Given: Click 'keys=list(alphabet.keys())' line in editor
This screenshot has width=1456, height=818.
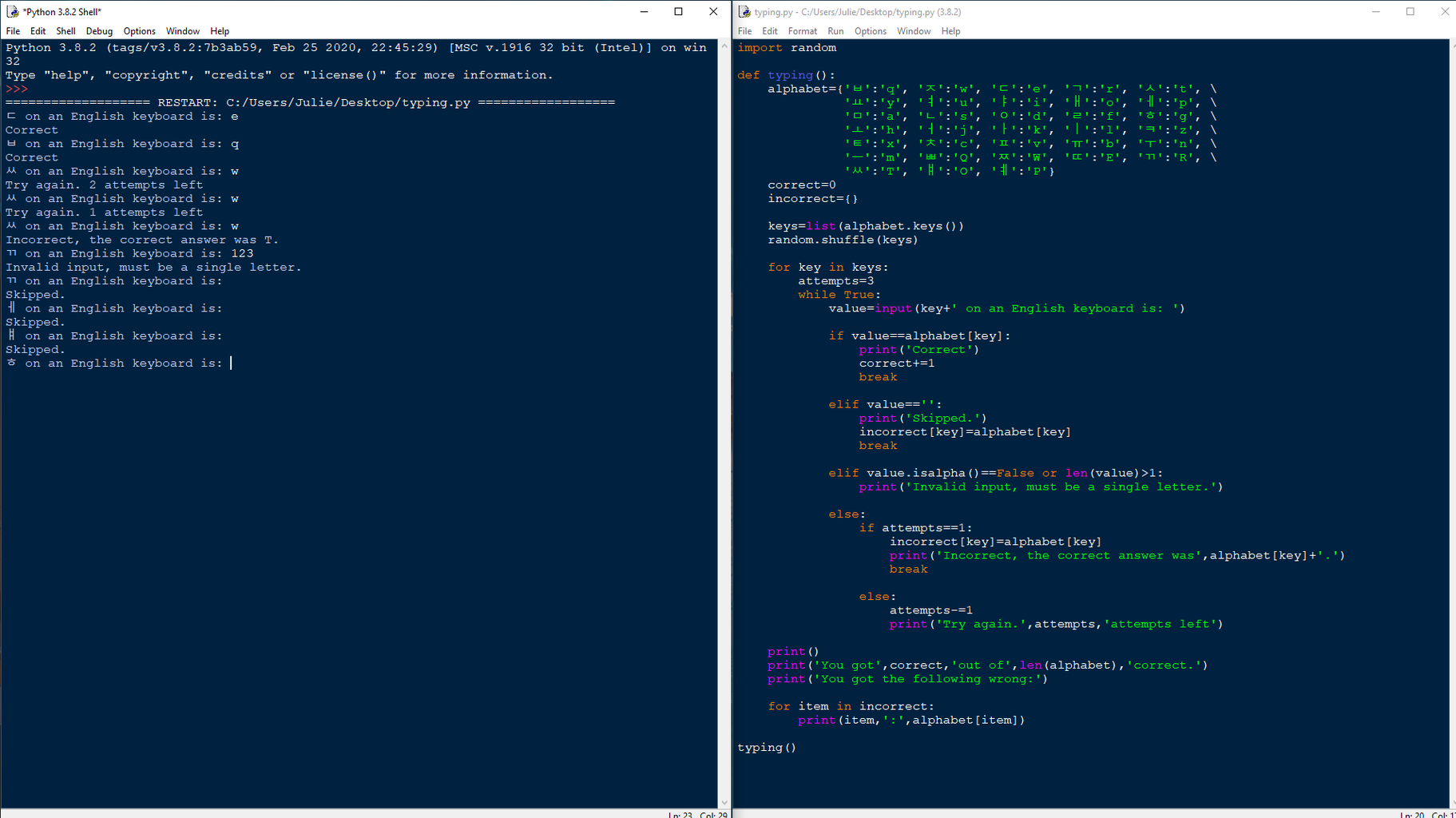Looking at the screenshot, I should 866,226.
